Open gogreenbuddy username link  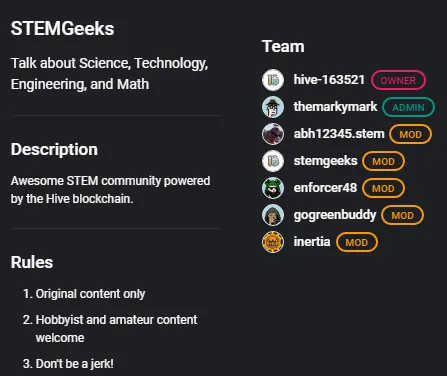pos(335,215)
